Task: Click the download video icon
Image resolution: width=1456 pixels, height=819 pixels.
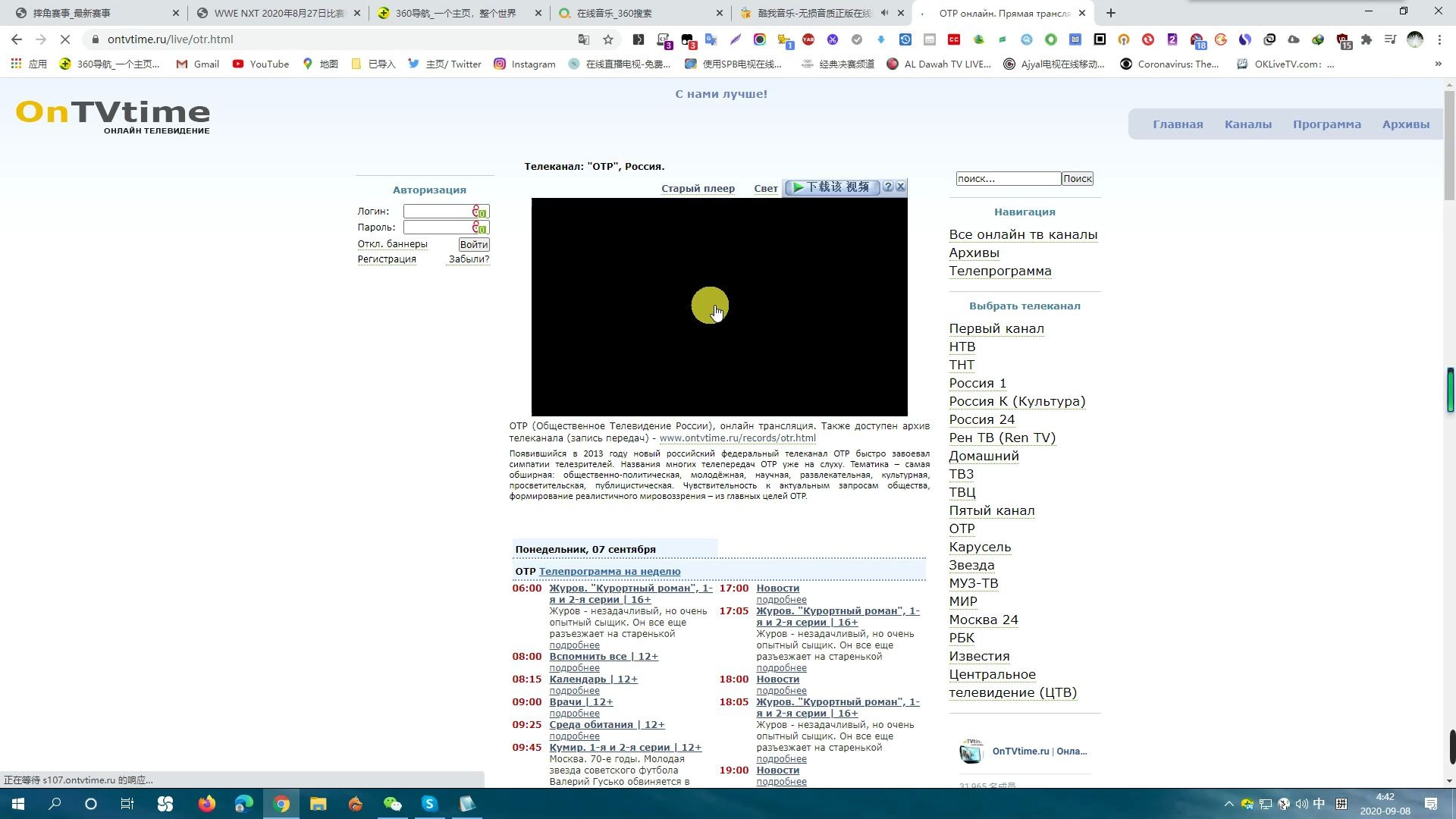Action: (833, 187)
